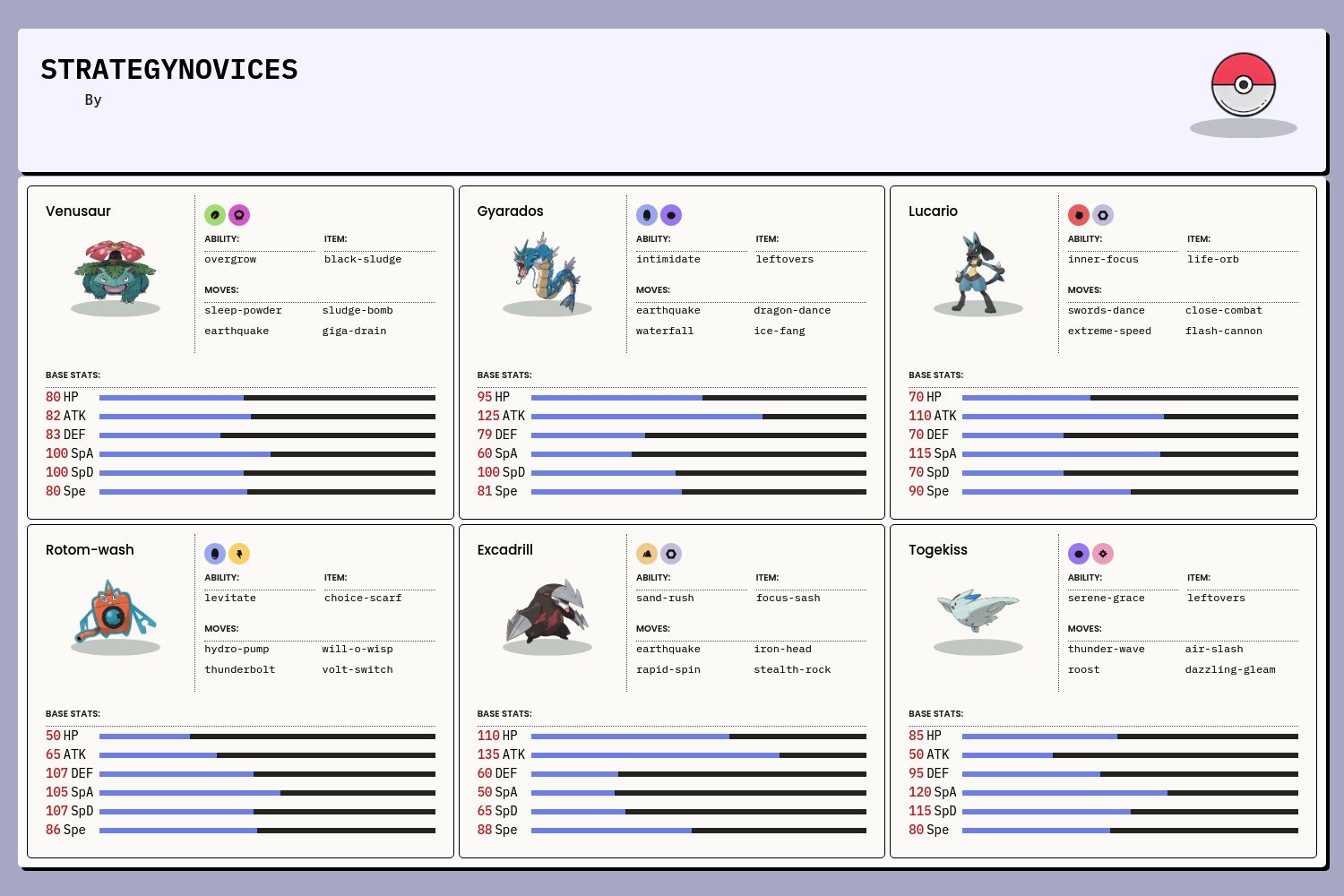Click Venusaur's sleep-powder move
The image size is (1344, 896).
[x=243, y=311]
